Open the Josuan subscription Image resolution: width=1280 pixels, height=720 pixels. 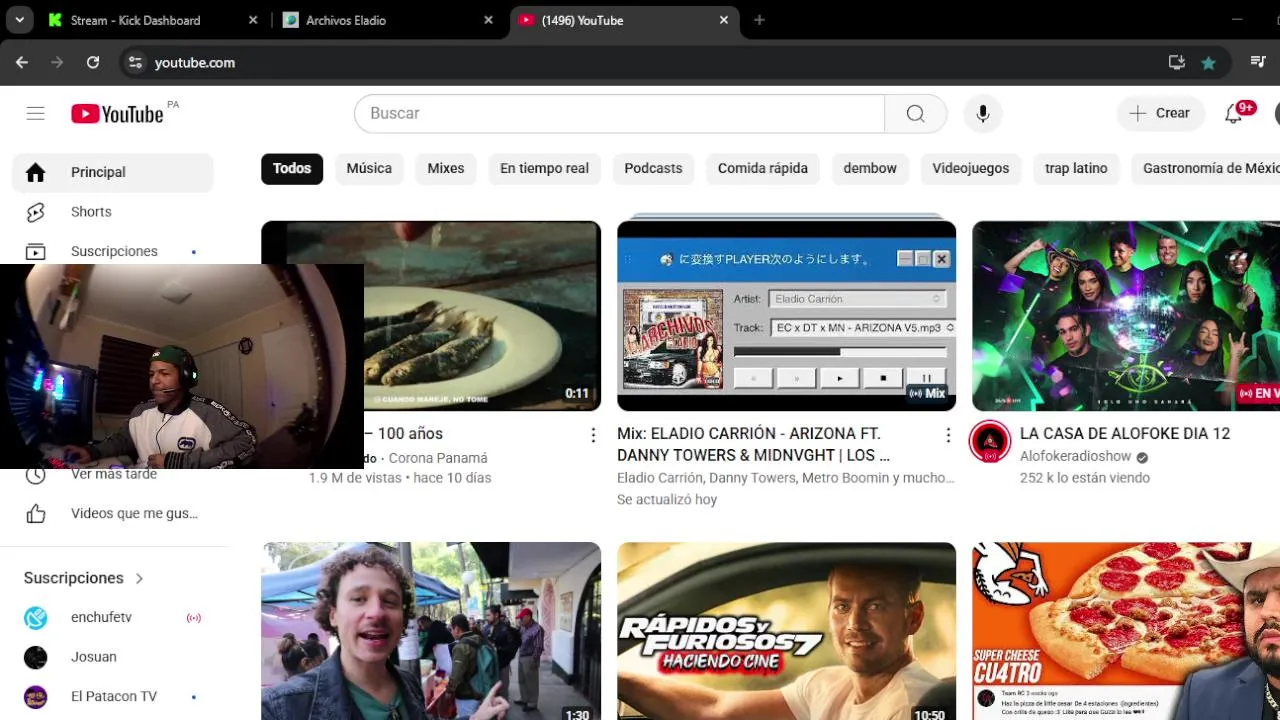point(113,657)
